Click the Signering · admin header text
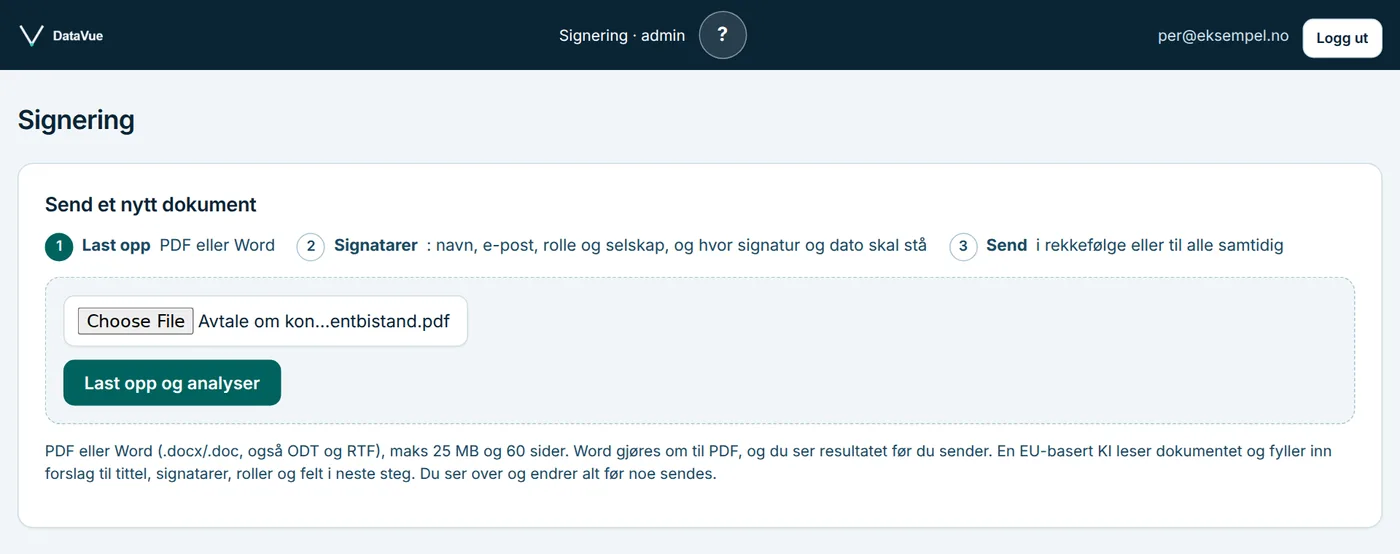1400x554 pixels. (x=622, y=36)
